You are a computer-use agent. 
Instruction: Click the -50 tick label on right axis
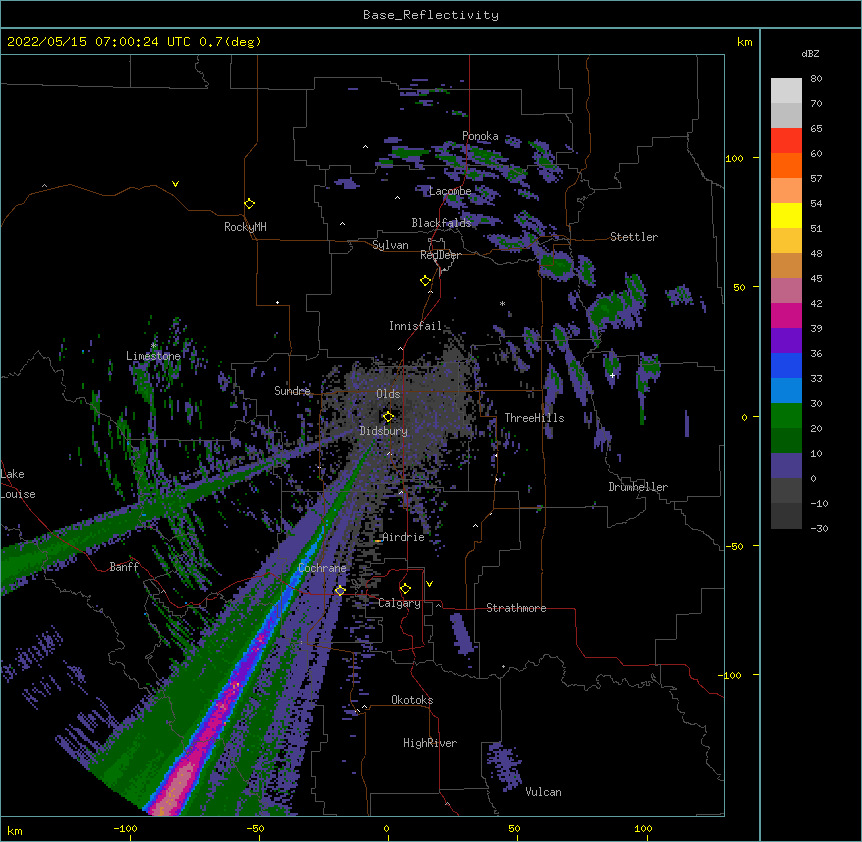point(734,546)
